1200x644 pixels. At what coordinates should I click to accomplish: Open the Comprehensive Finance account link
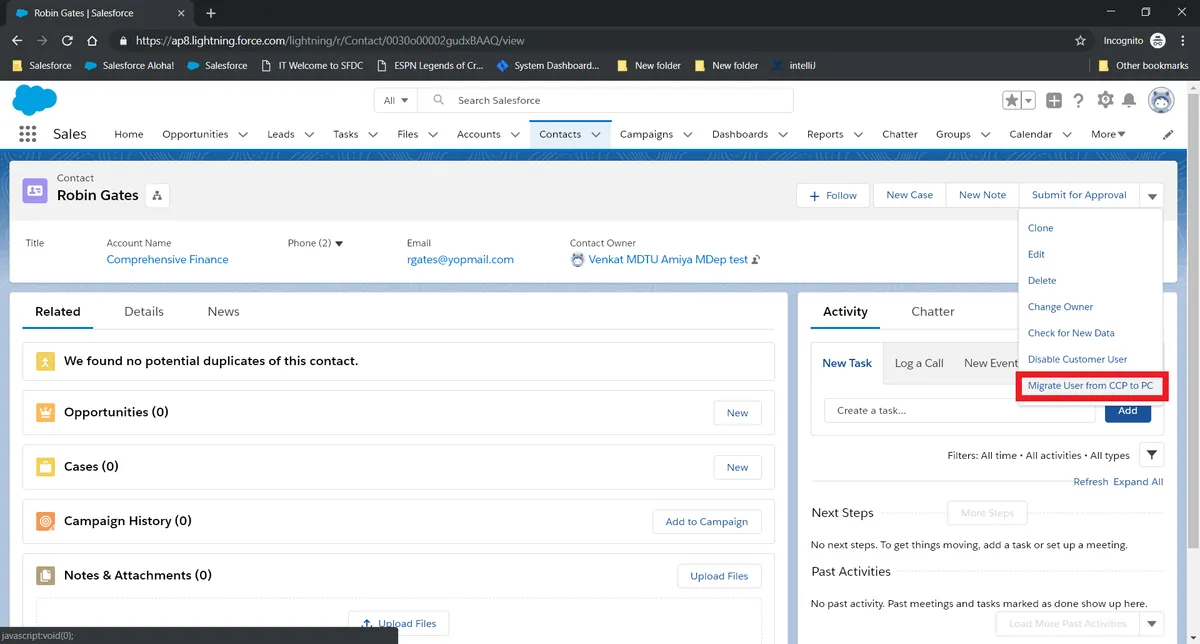click(167, 259)
